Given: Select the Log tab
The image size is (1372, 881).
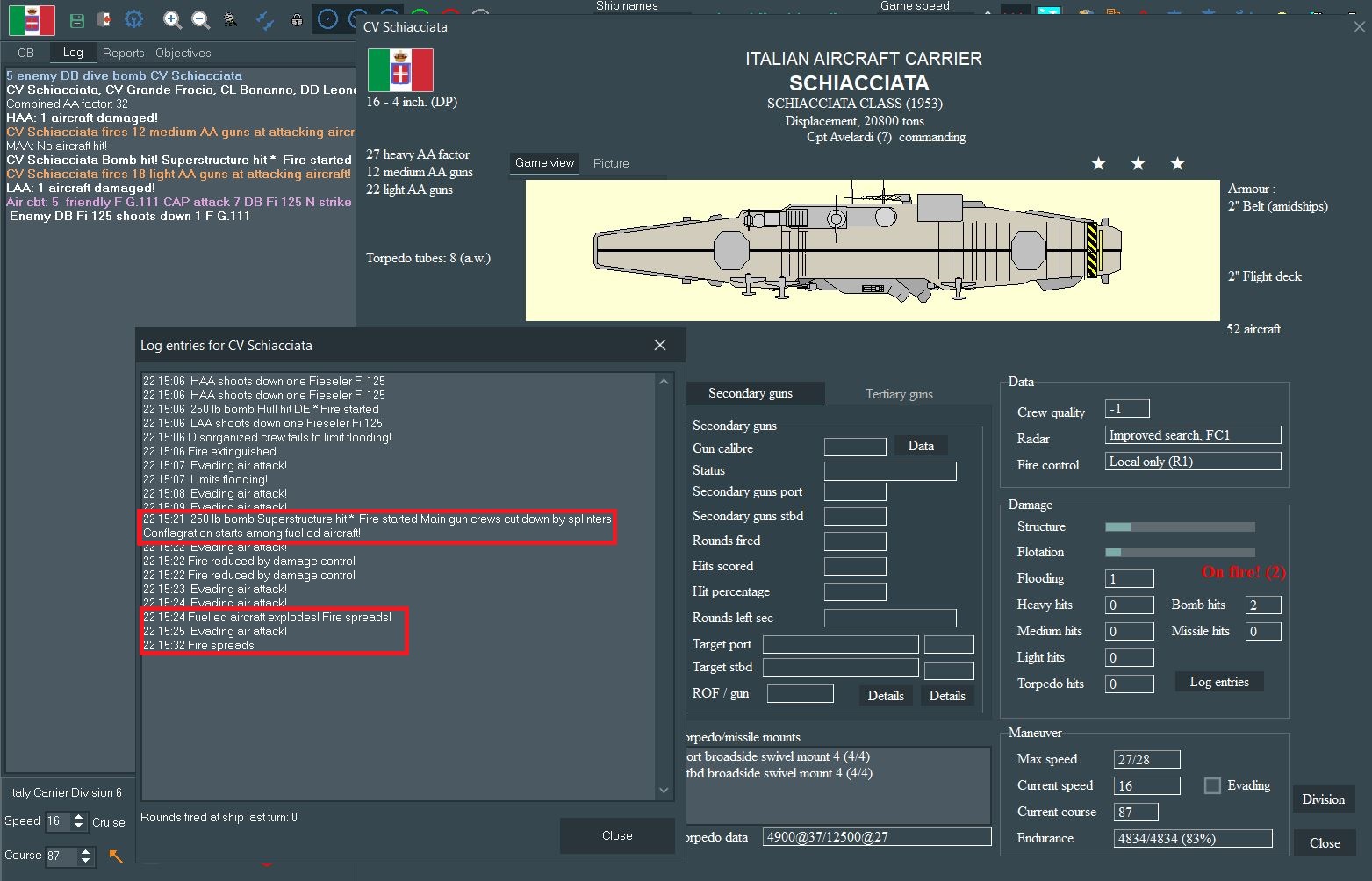Looking at the screenshot, I should coord(73,53).
